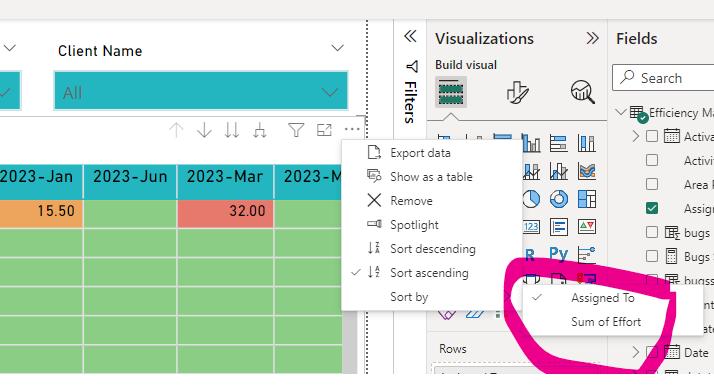This screenshot has width=714, height=390.
Task: Choose Spotlight from context menu
Action: click(x=432, y=225)
